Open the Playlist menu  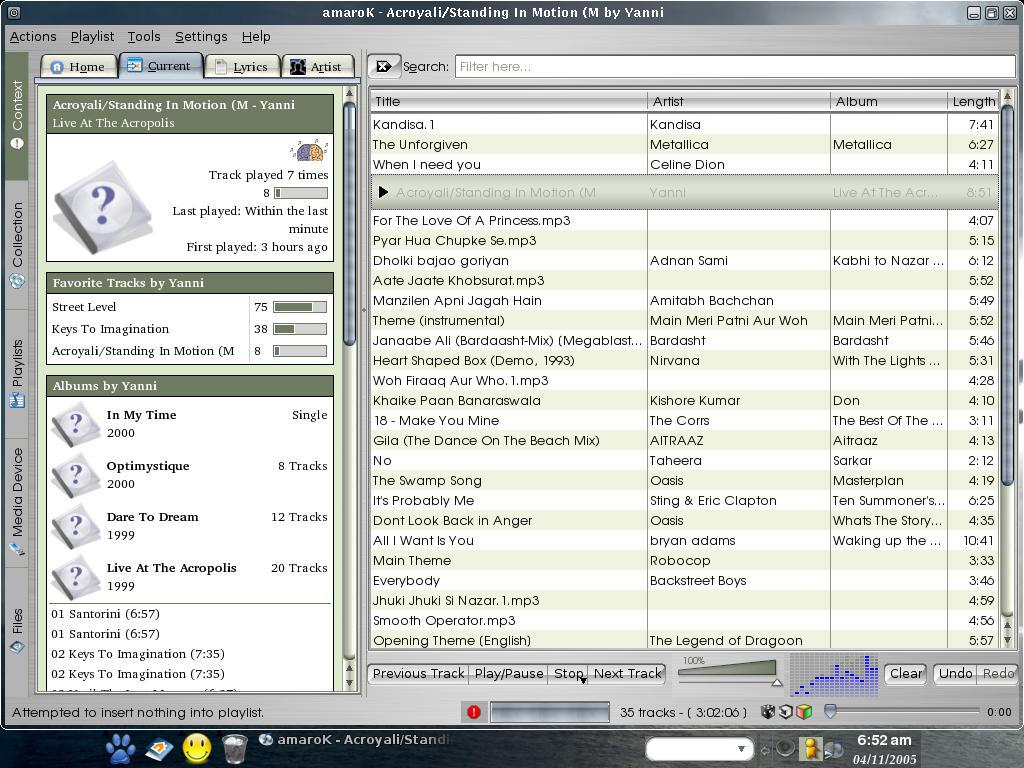(92, 37)
